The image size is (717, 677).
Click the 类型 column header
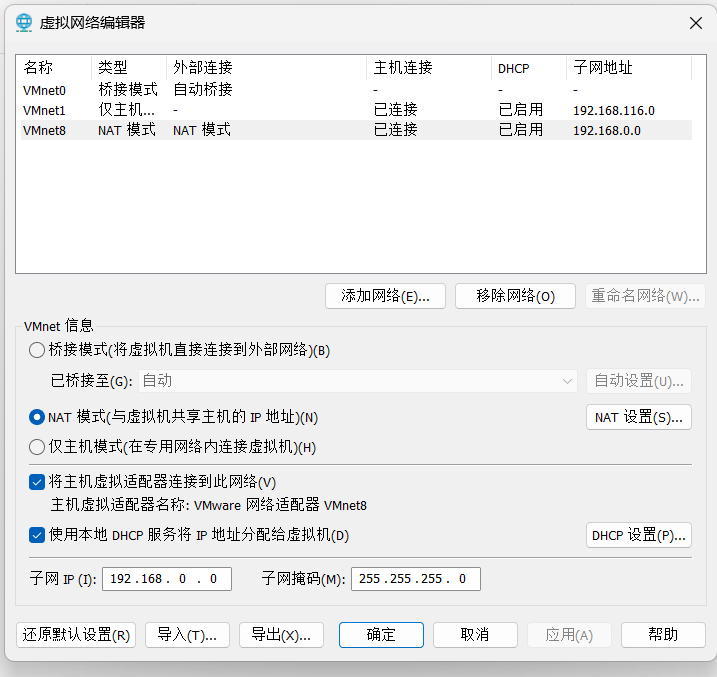[129, 68]
